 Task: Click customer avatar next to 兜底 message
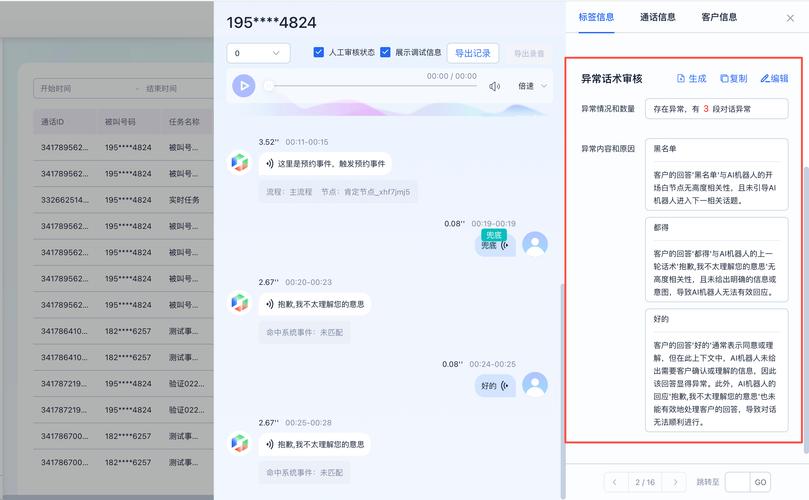[x=535, y=244]
